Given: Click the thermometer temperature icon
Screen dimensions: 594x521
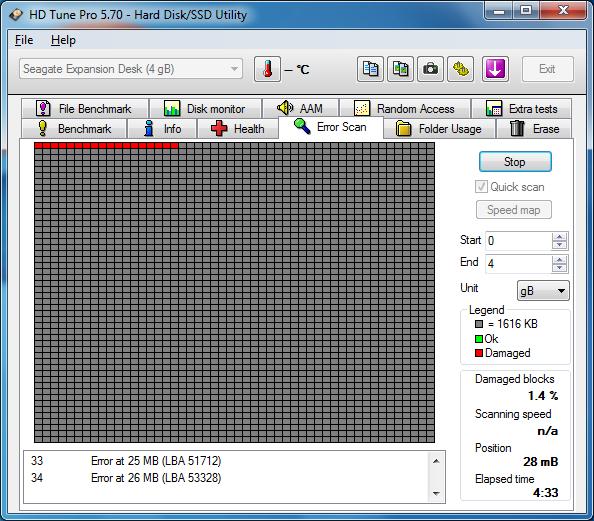Looking at the screenshot, I should (x=267, y=69).
